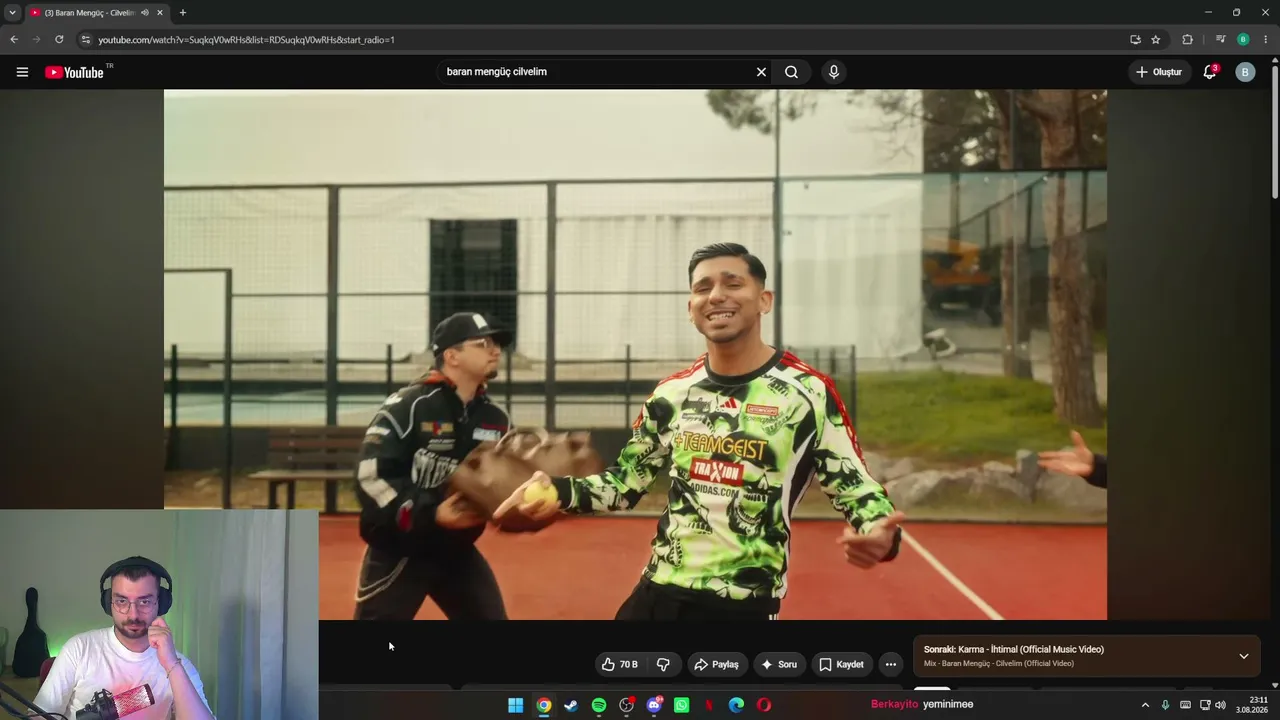This screenshot has width=1280, height=720.
Task: Close the Baran Mengüç tab
Action: (160, 13)
